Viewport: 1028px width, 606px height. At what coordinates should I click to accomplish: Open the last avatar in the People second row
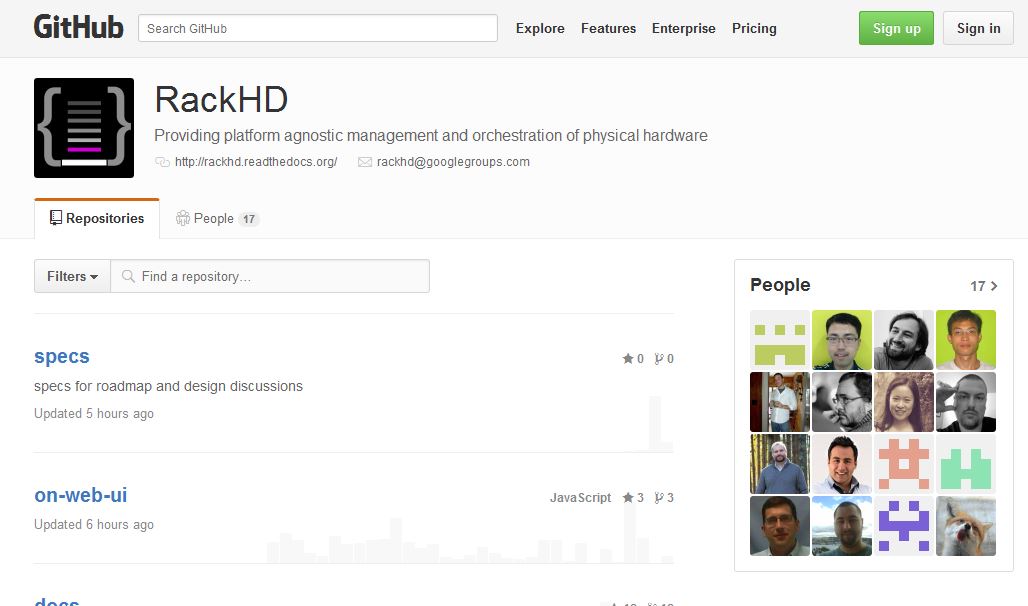tap(966, 402)
